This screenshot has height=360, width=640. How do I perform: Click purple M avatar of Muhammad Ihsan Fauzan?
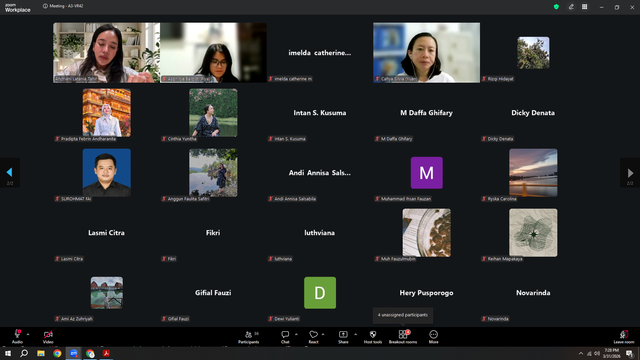(x=427, y=173)
